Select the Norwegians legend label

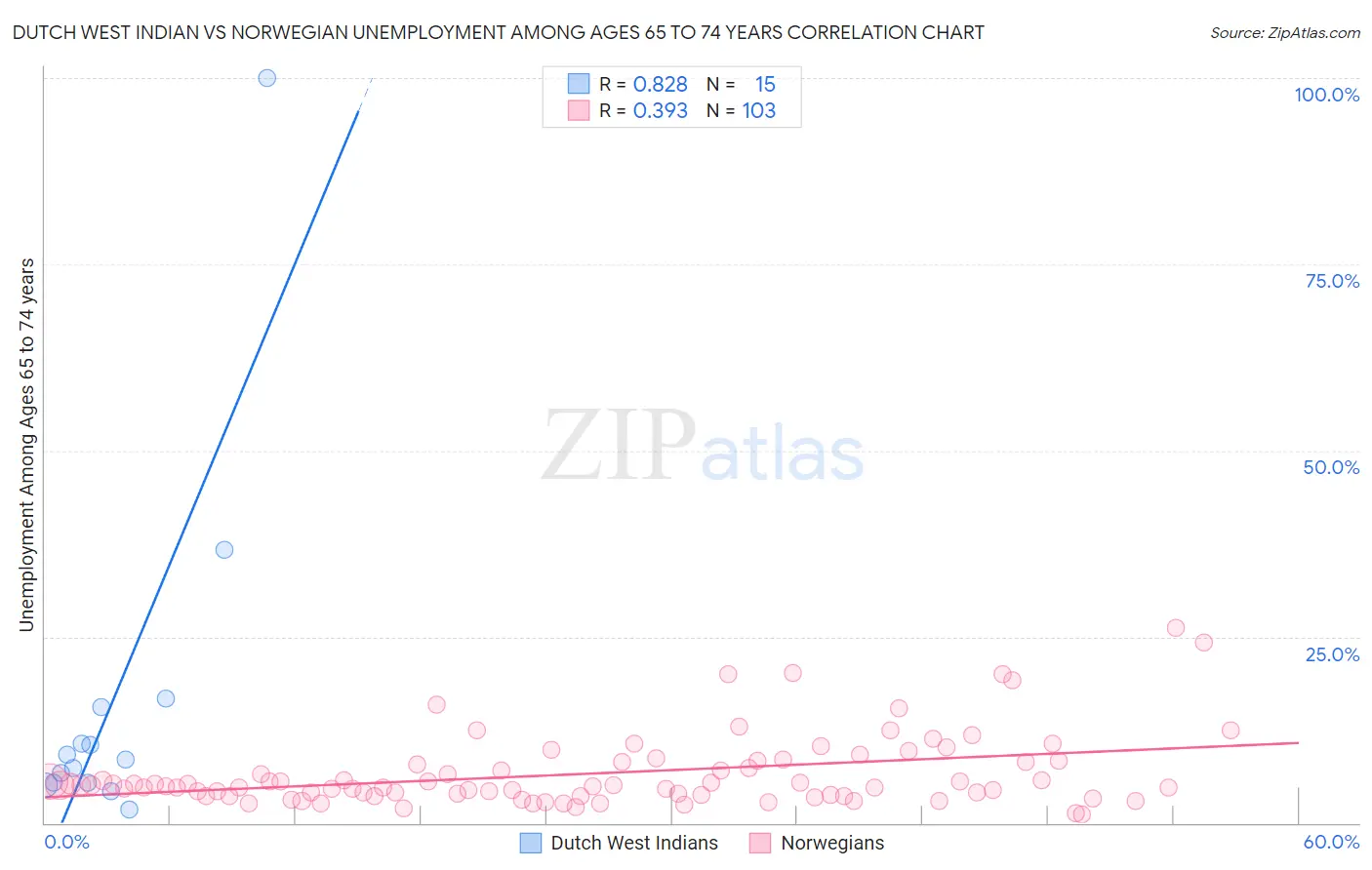832,843
